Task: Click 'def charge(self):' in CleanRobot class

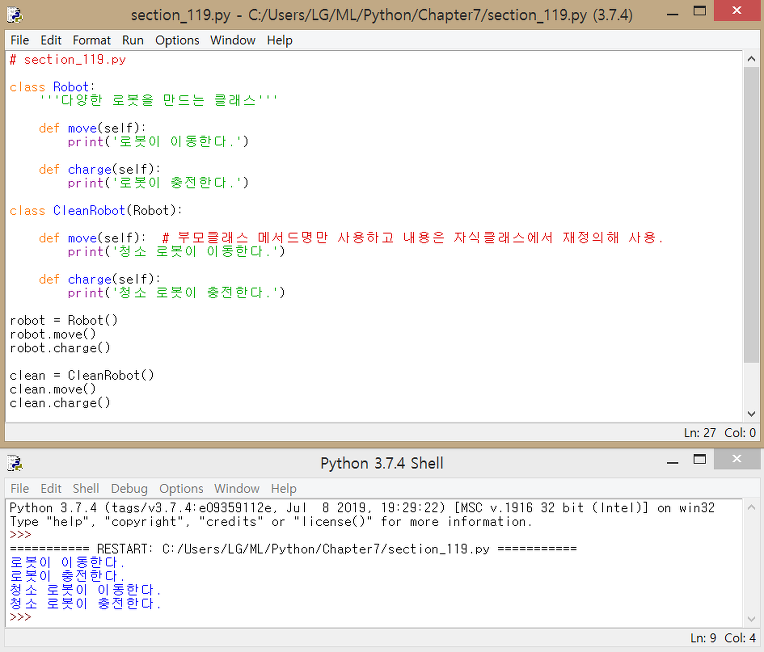Action: 99,279
